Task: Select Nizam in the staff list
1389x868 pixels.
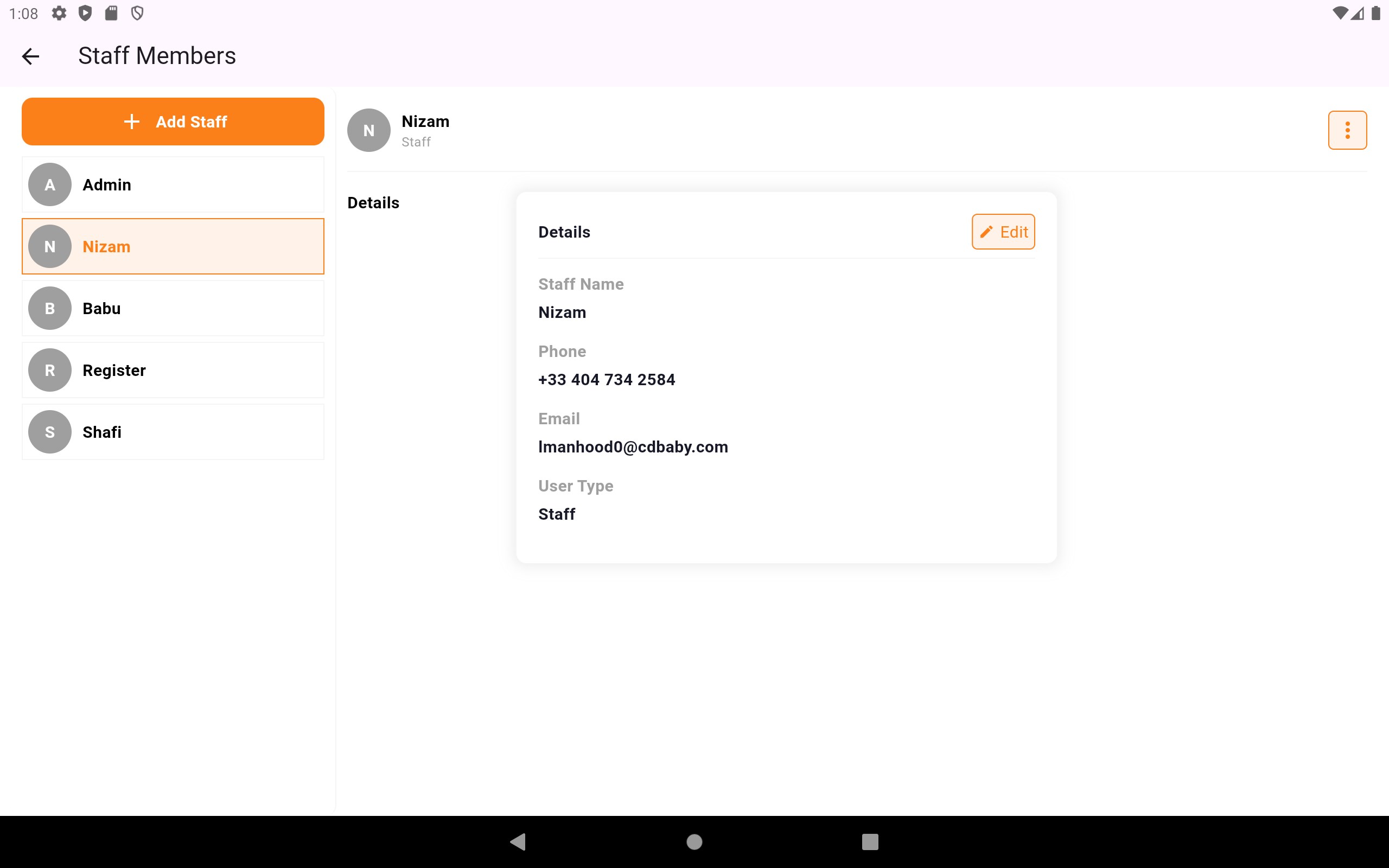Action: [173, 246]
